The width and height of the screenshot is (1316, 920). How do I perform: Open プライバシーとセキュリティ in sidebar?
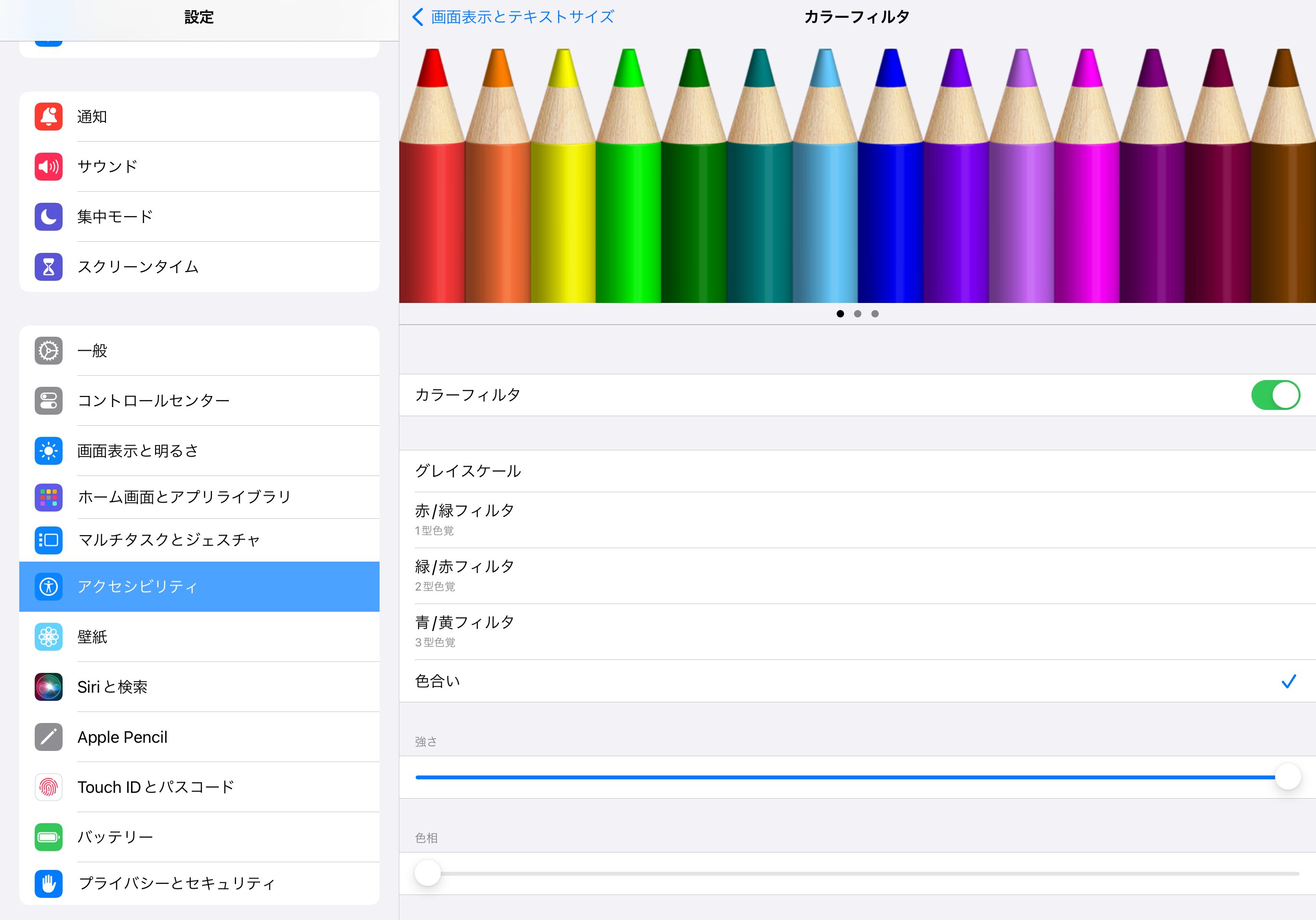coord(176,883)
